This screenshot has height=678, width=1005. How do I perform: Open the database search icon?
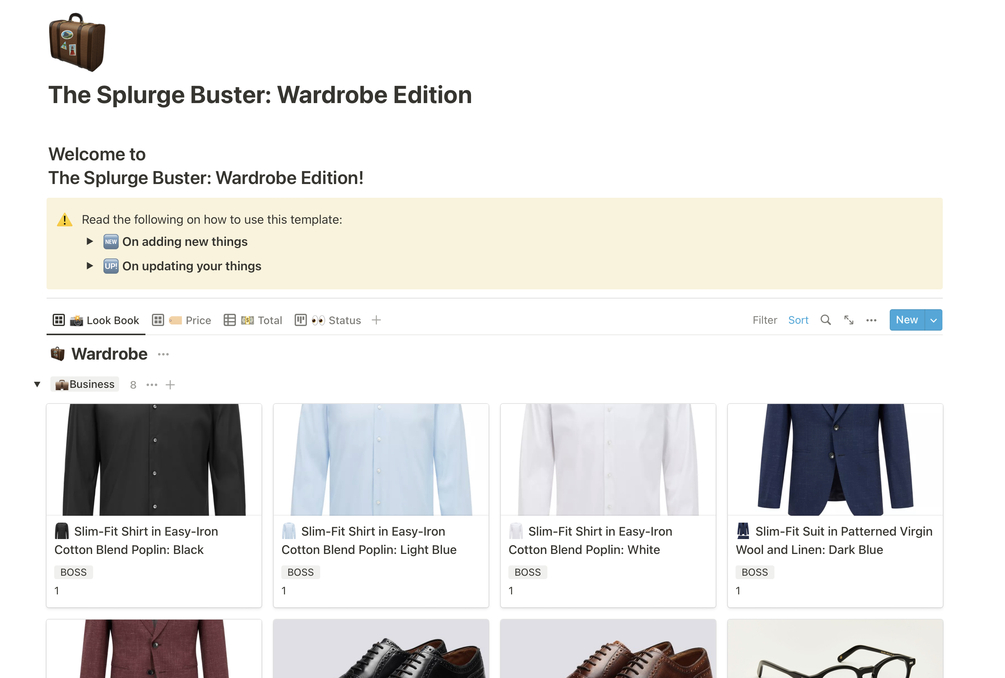click(x=825, y=320)
